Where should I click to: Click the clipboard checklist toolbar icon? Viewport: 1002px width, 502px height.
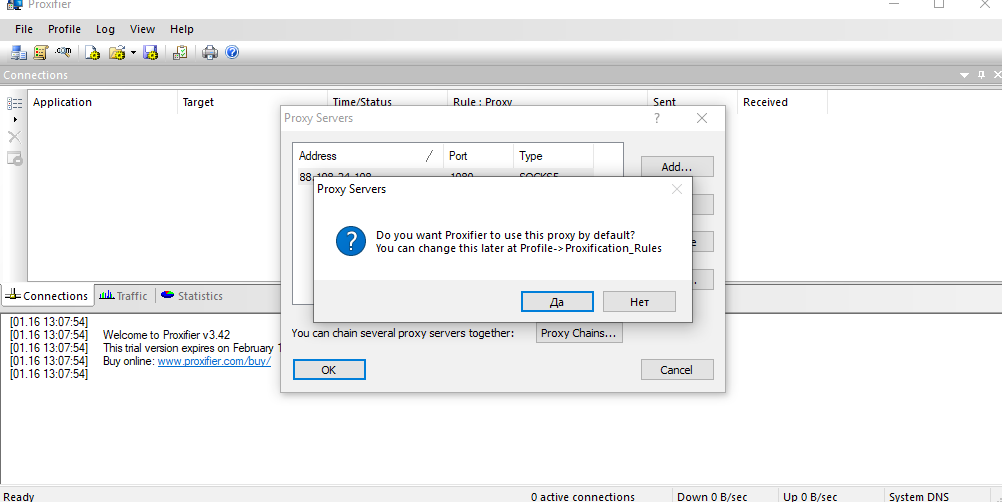pos(180,52)
